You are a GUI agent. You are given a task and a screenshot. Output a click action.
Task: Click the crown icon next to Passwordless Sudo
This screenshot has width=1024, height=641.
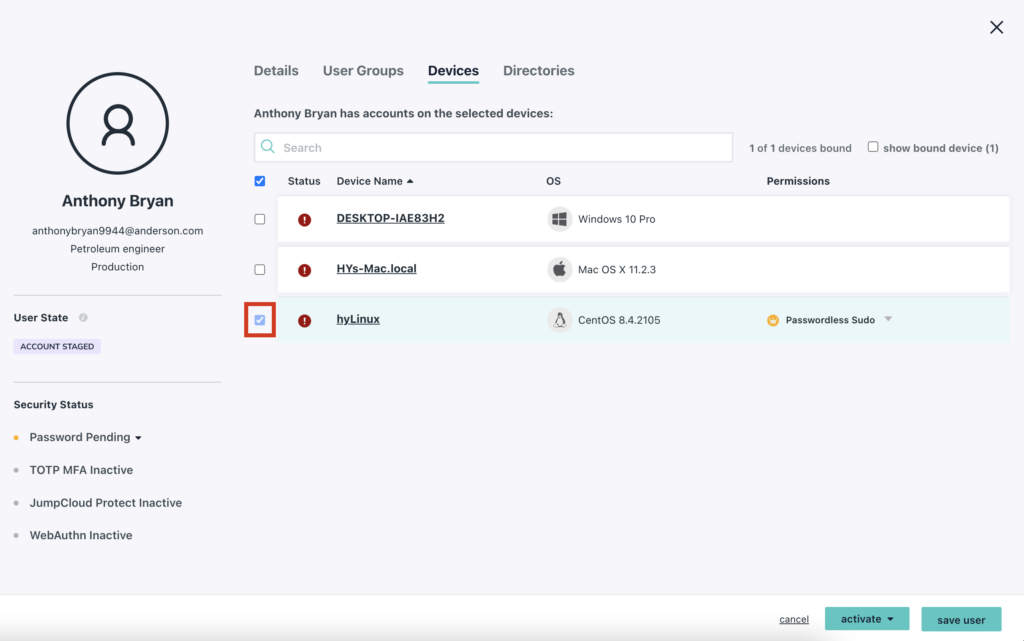point(773,321)
